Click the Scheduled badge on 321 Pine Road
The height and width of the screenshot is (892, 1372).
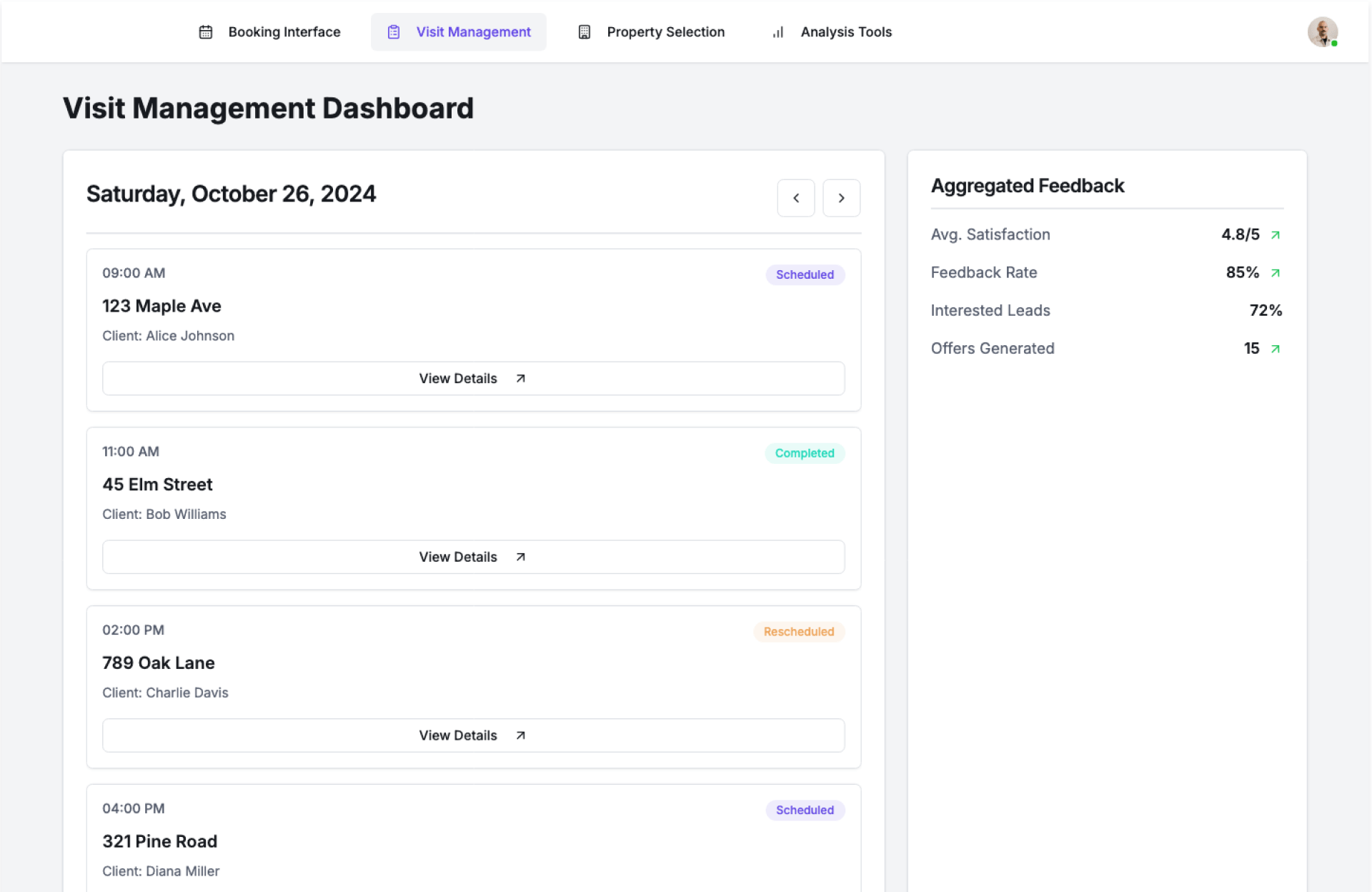(x=805, y=810)
